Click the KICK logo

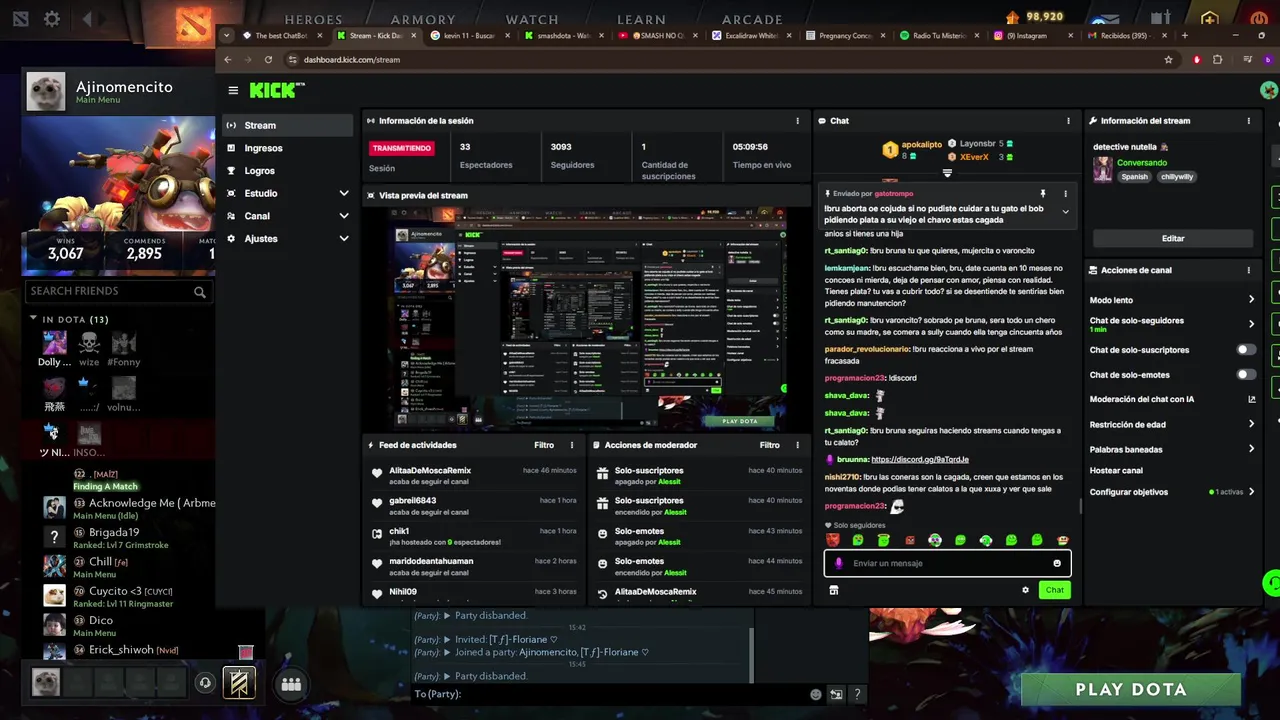pos(276,90)
